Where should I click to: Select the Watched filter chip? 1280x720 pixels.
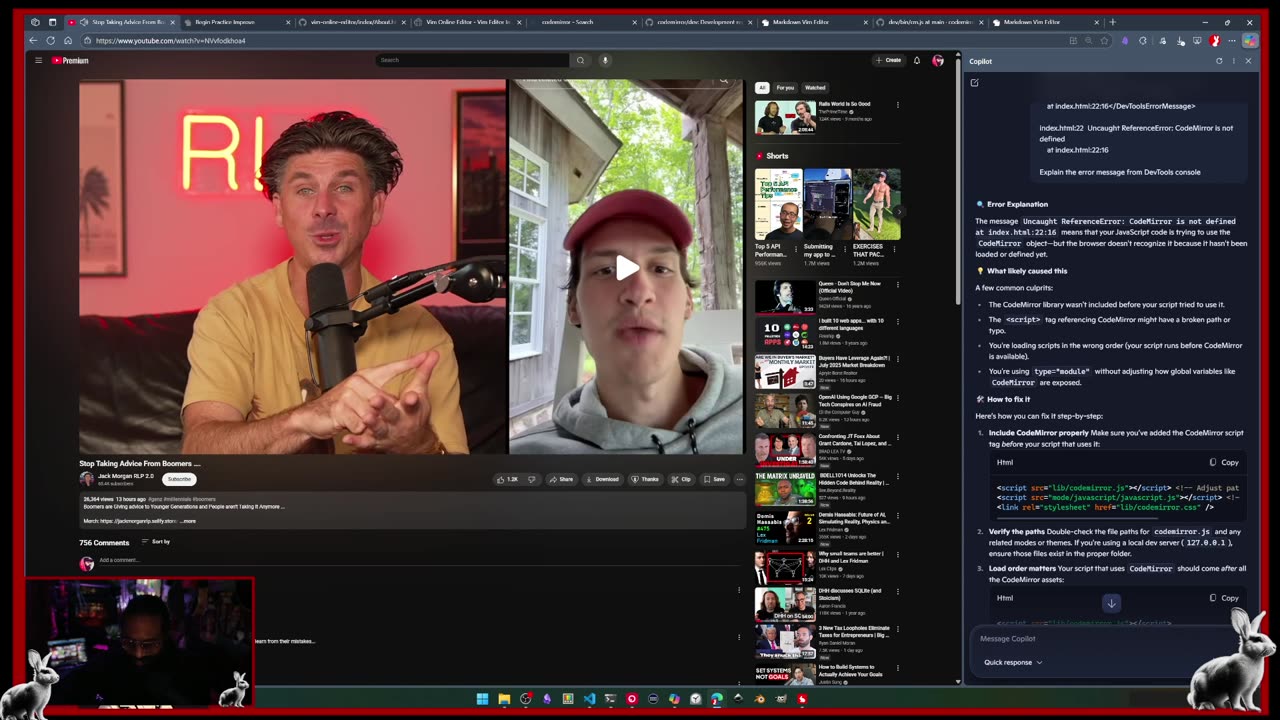pyautogui.click(x=815, y=87)
